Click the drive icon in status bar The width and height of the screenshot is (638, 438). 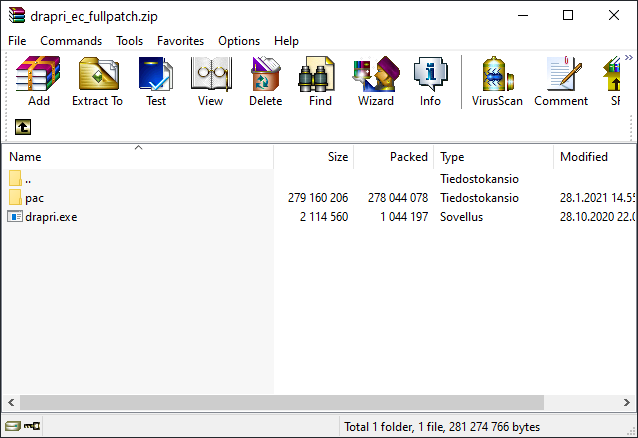(15, 427)
